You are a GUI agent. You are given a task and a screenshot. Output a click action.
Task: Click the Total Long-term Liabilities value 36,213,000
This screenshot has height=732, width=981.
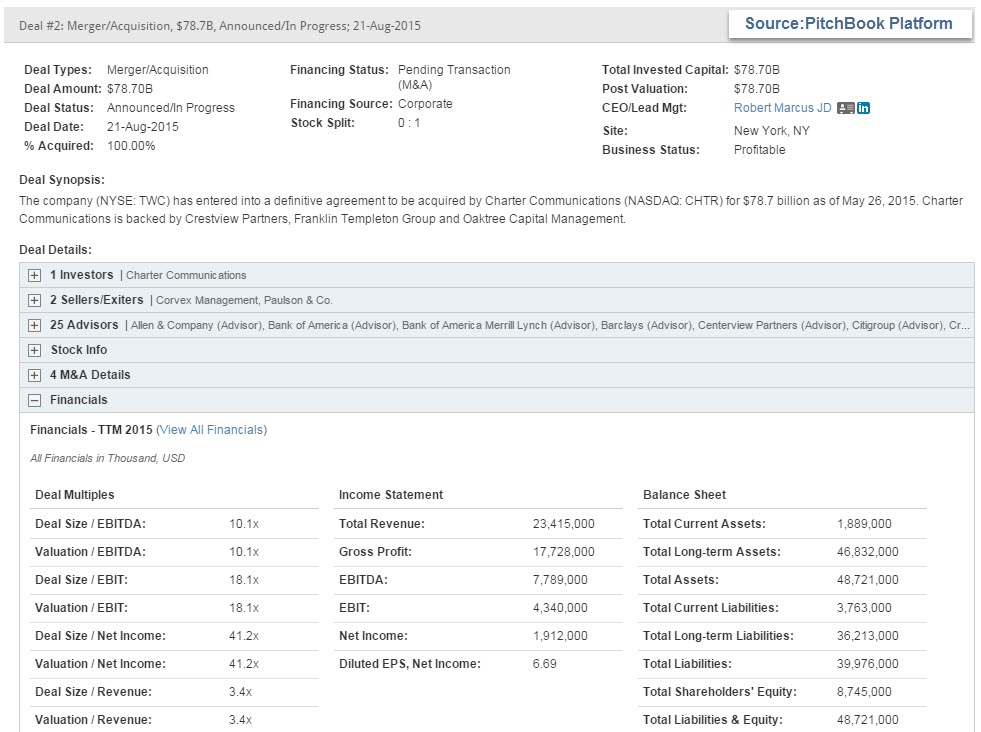coord(868,636)
